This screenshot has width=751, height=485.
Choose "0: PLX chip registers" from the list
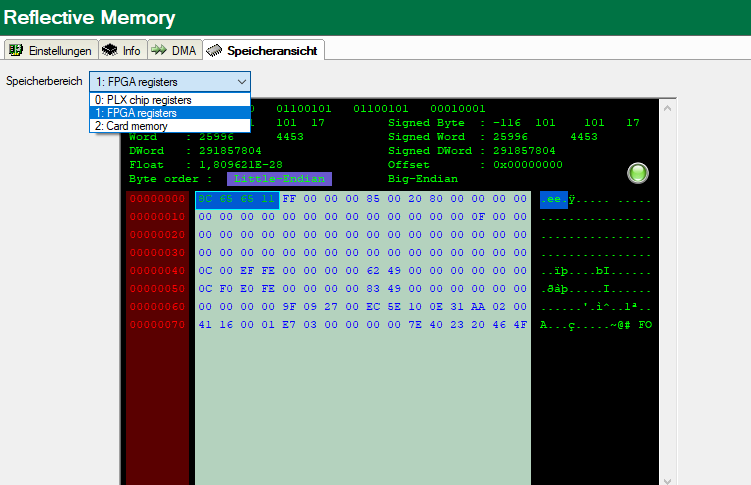[143, 100]
